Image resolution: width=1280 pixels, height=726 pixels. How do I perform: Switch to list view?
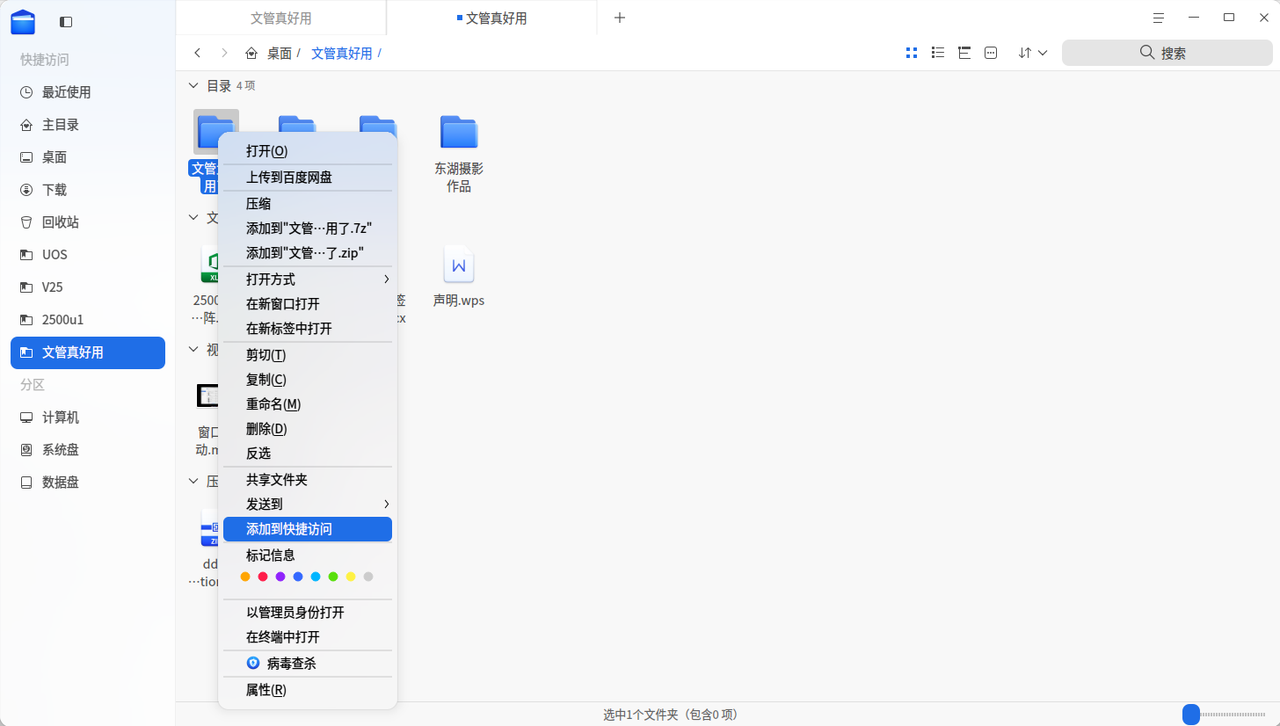(x=938, y=53)
